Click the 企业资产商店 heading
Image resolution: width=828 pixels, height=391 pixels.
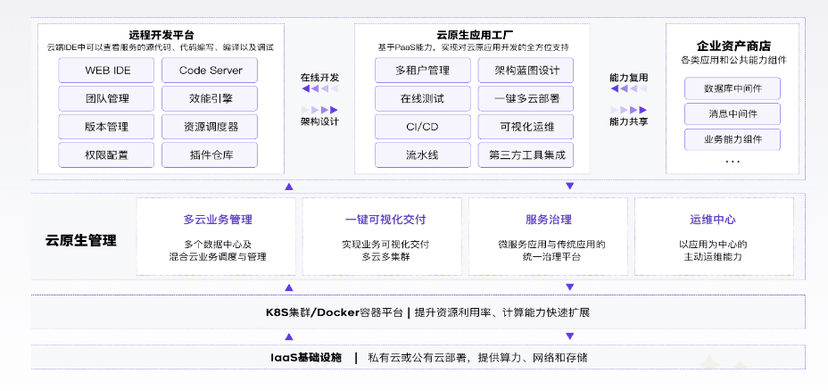coord(733,45)
